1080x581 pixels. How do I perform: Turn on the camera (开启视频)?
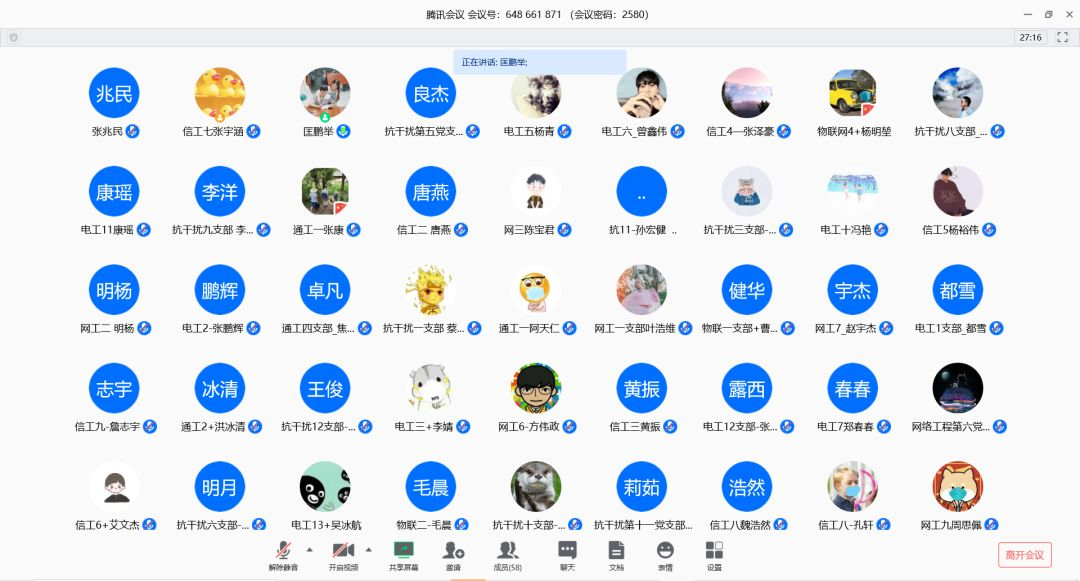[343, 553]
